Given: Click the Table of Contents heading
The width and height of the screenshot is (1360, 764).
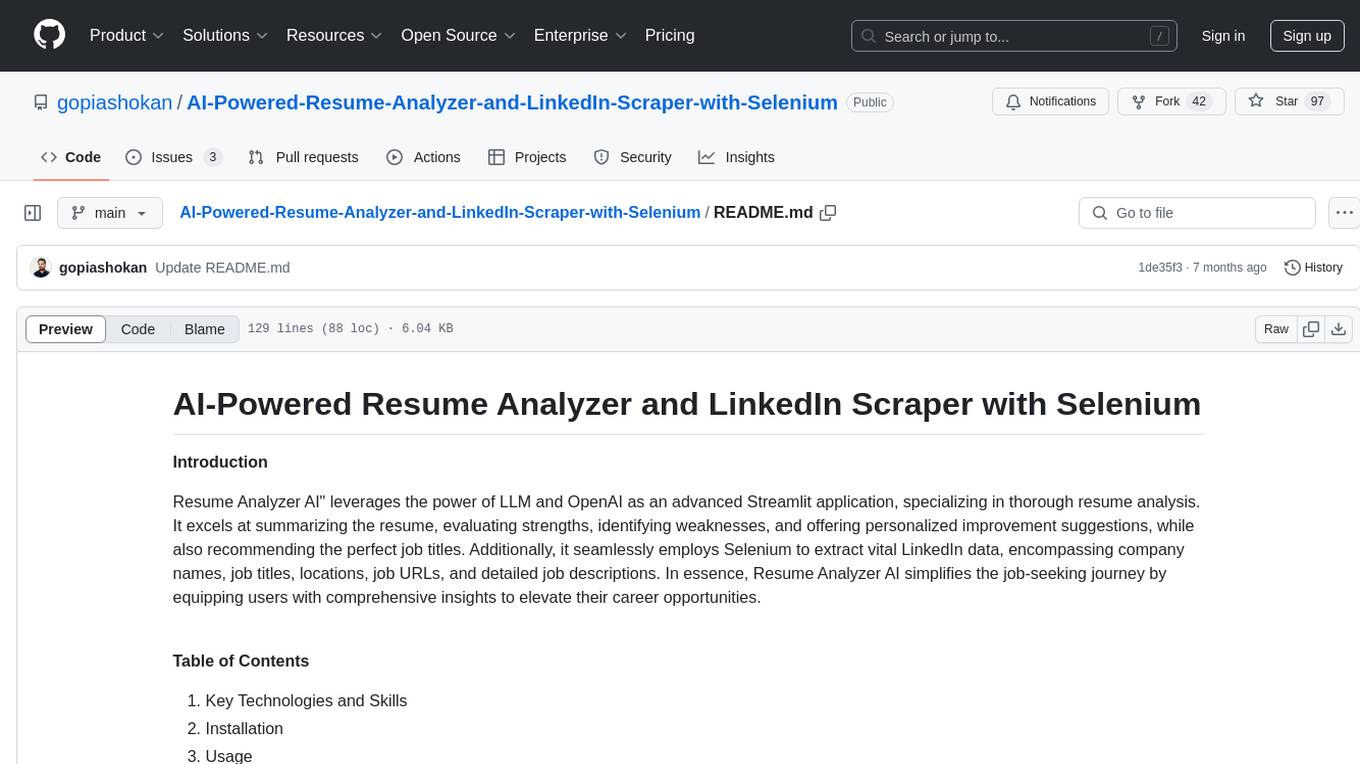Looking at the screenshot, I should click(241, 661).
